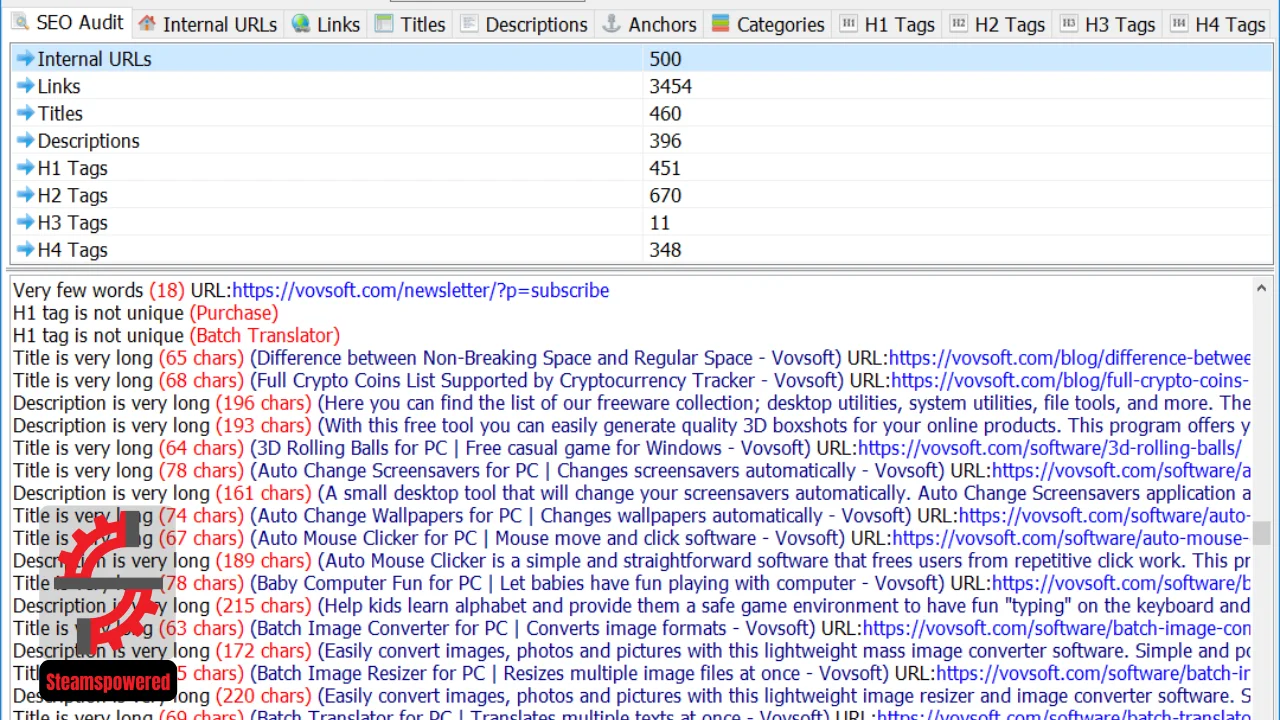Click the arrow icon beside Links row
Viewport: 1280px width, 720px height.
(x=25, y=86)
